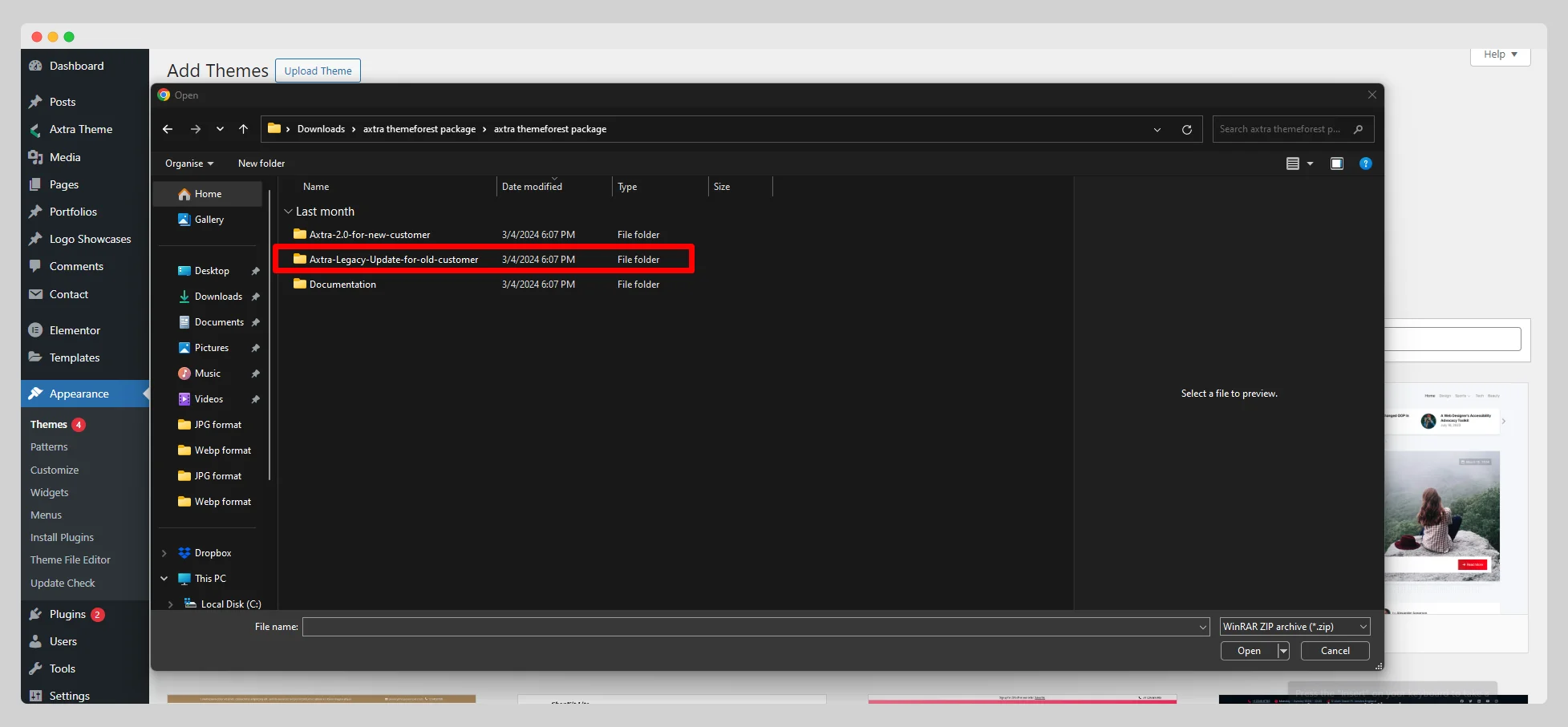Open Pages in WordPress sidebar
The image size is (1568, 727).
pyautogui.click(x=64, y=184)
